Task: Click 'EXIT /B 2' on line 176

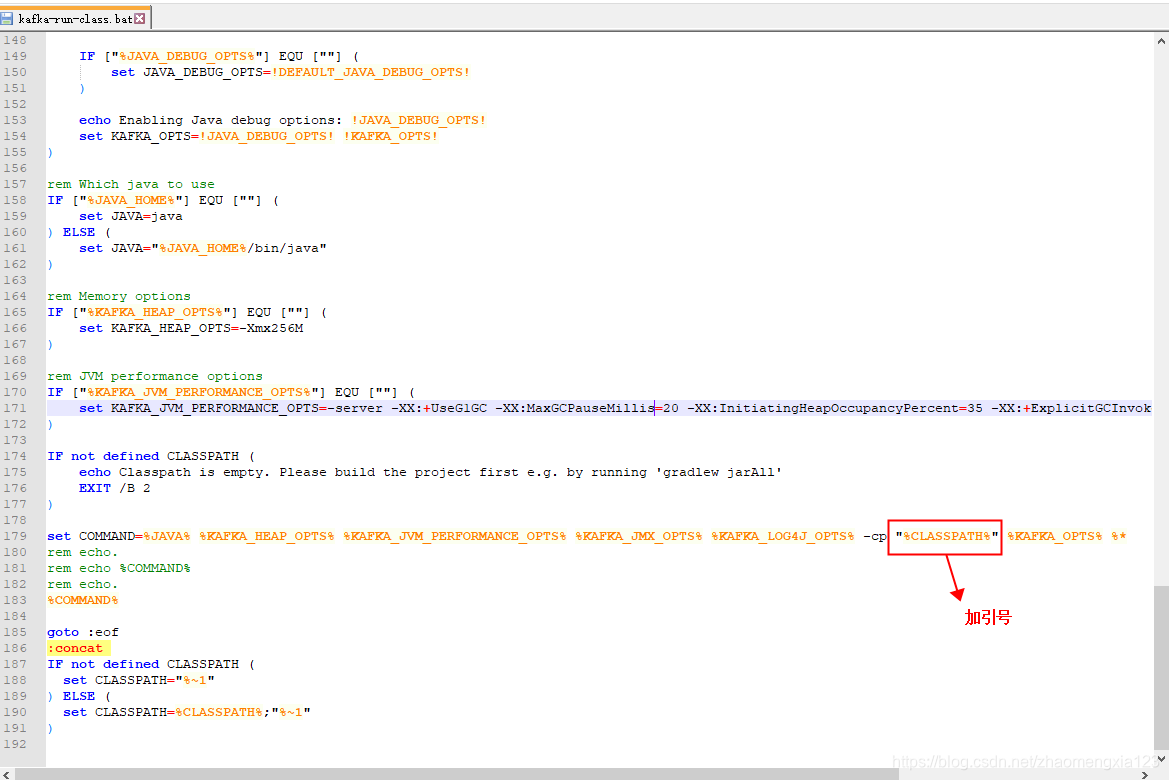Action: pyautogui.click(x=115, y=488)
